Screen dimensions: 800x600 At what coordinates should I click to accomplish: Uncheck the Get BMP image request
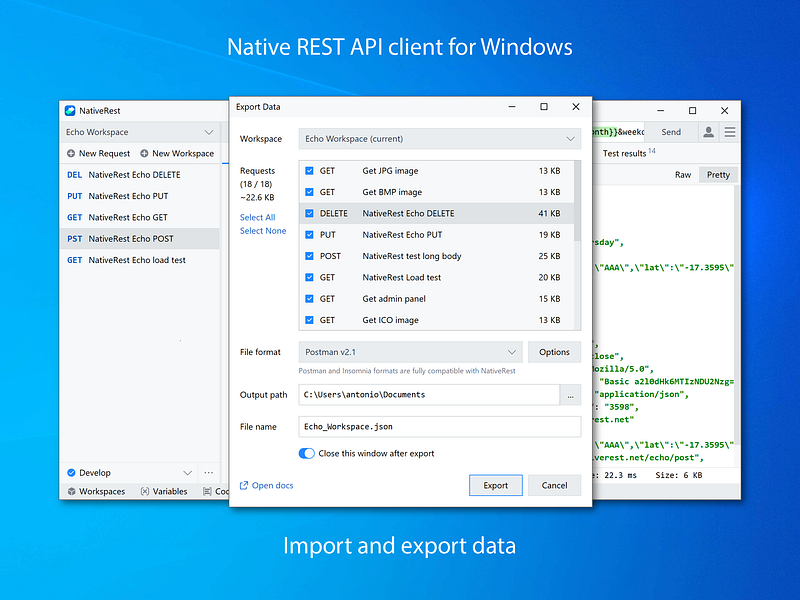click(x=309, y=192)
